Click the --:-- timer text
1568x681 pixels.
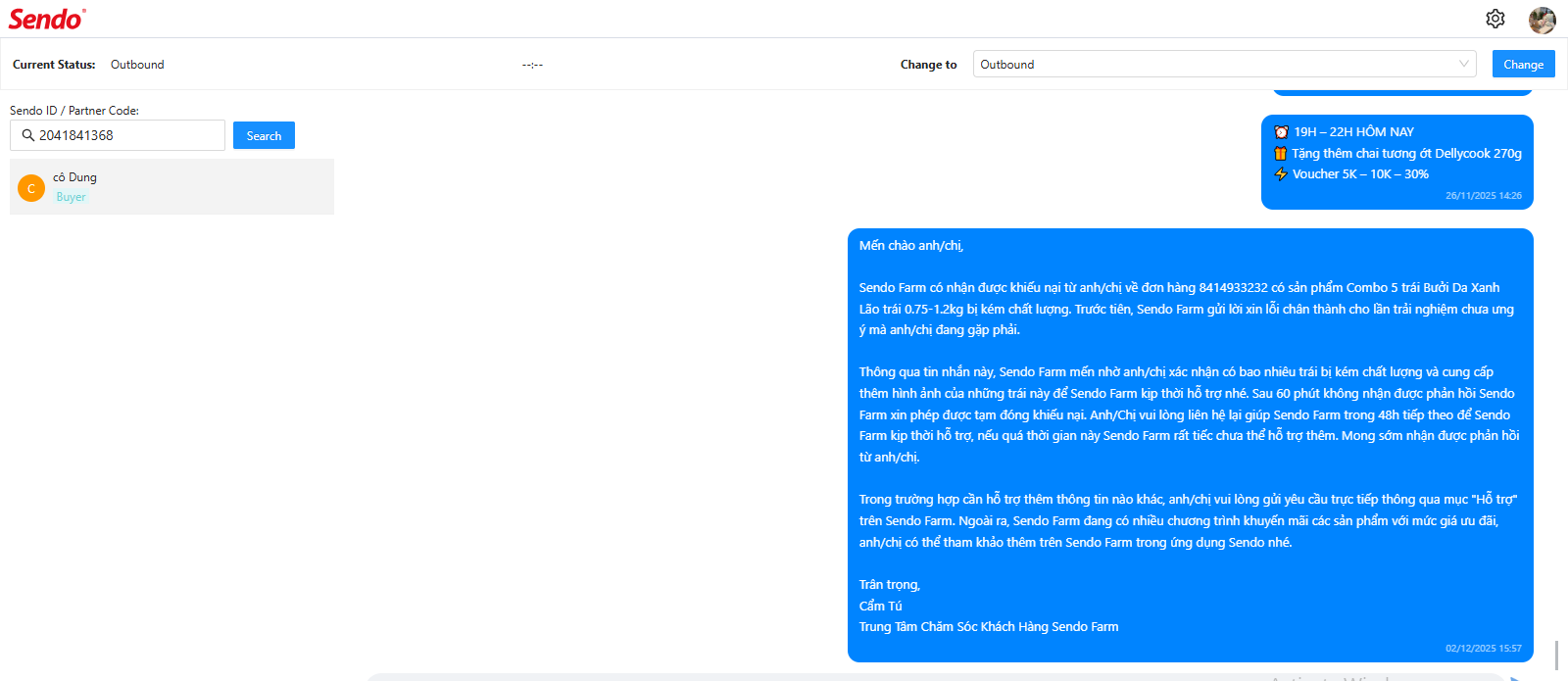coord(532,65)
